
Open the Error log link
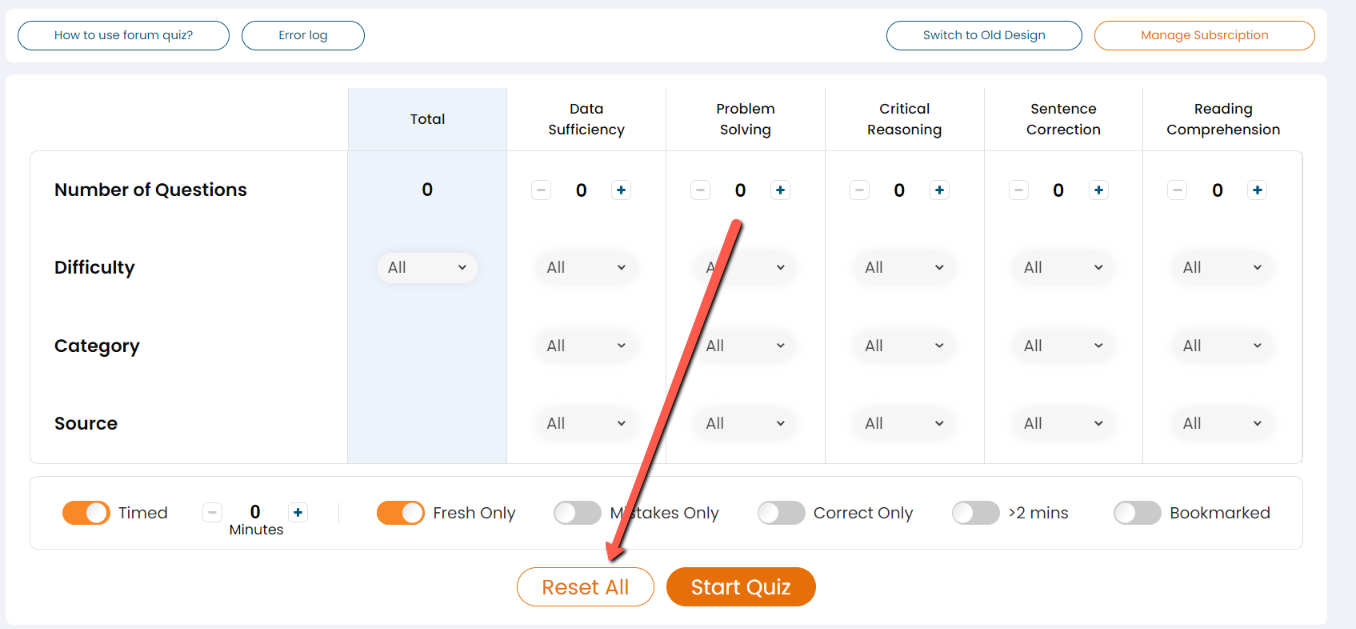click(x=303, y=35)
